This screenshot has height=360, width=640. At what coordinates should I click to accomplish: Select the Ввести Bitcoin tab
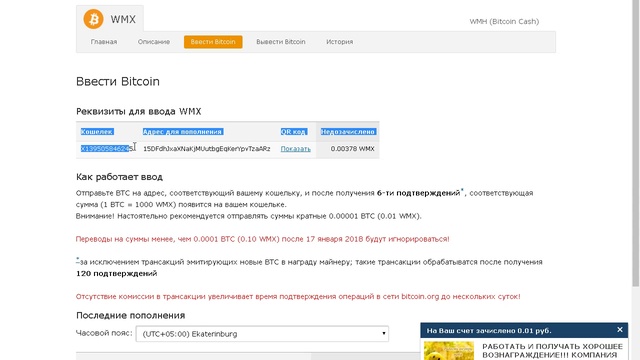pos(213,42)
